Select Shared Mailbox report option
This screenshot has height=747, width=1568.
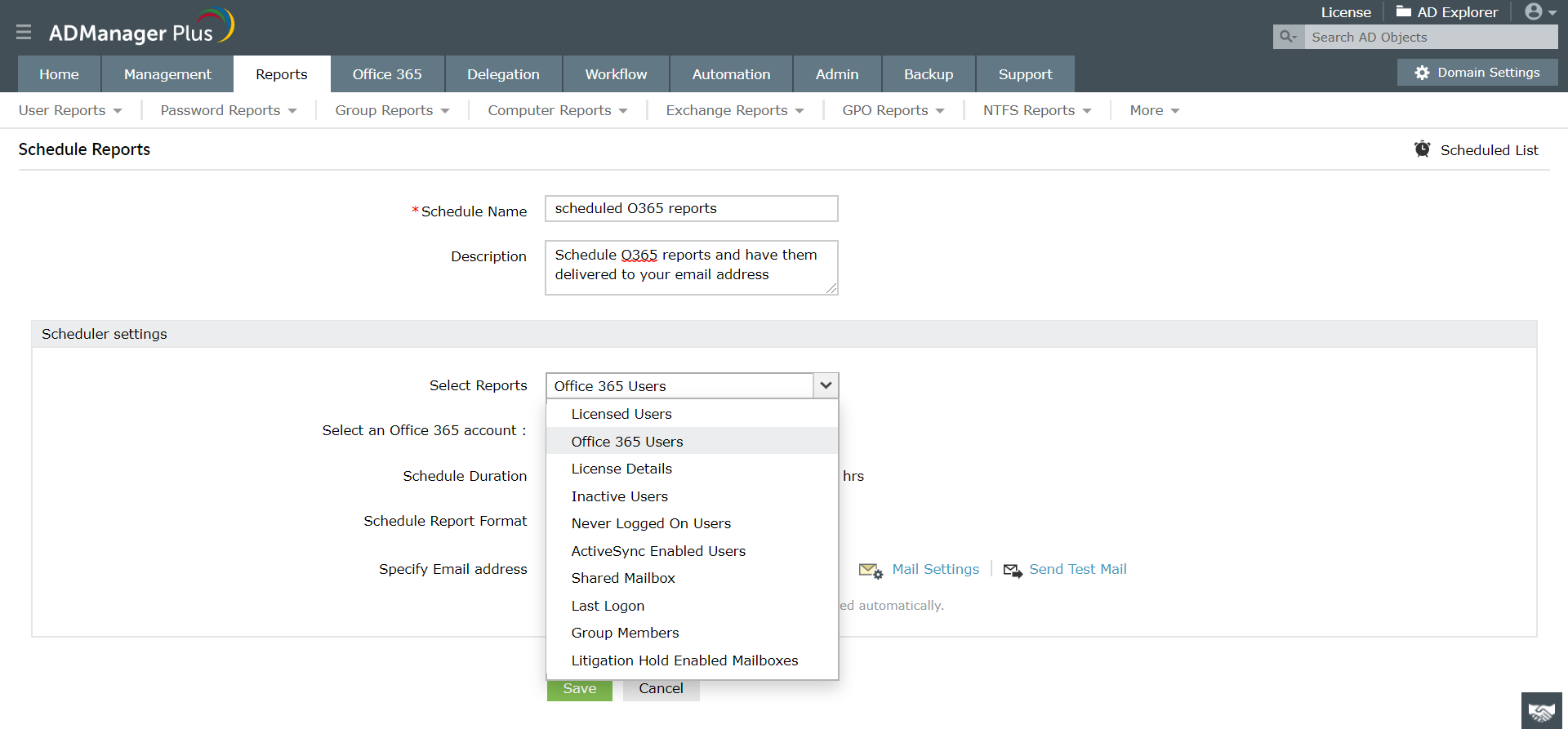(693, 578)
